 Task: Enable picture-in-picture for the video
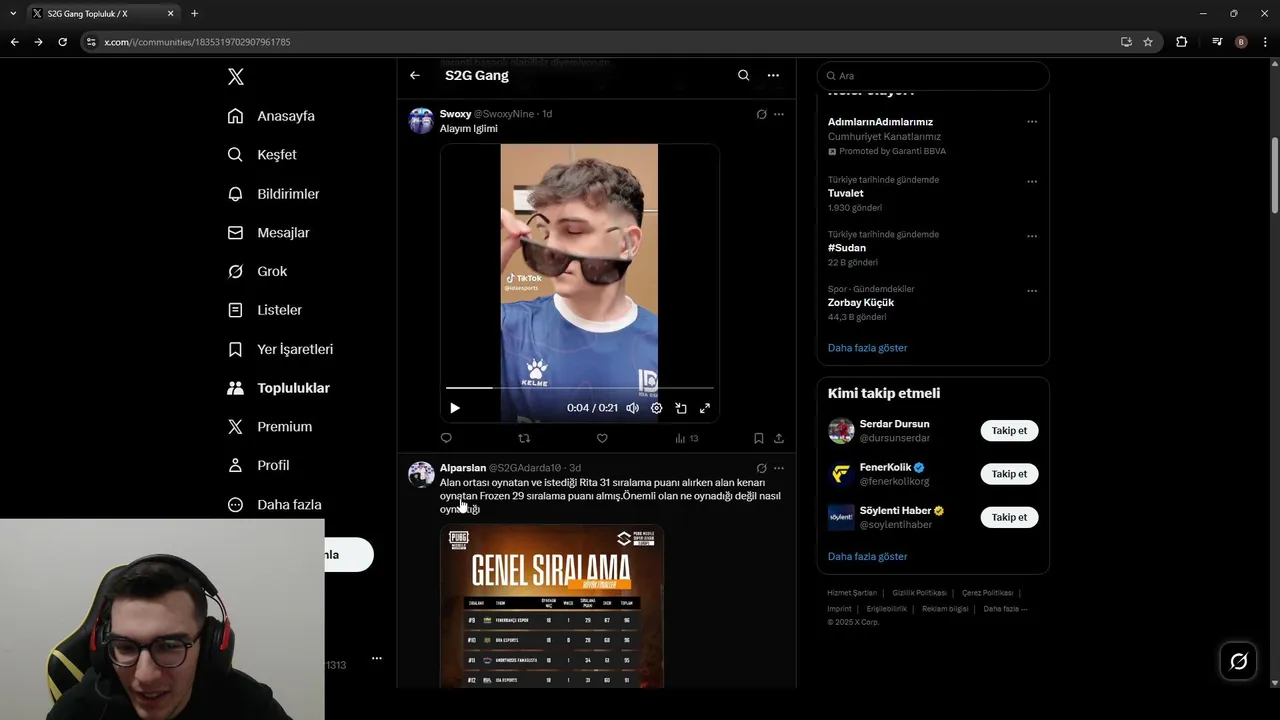point(681,408)
